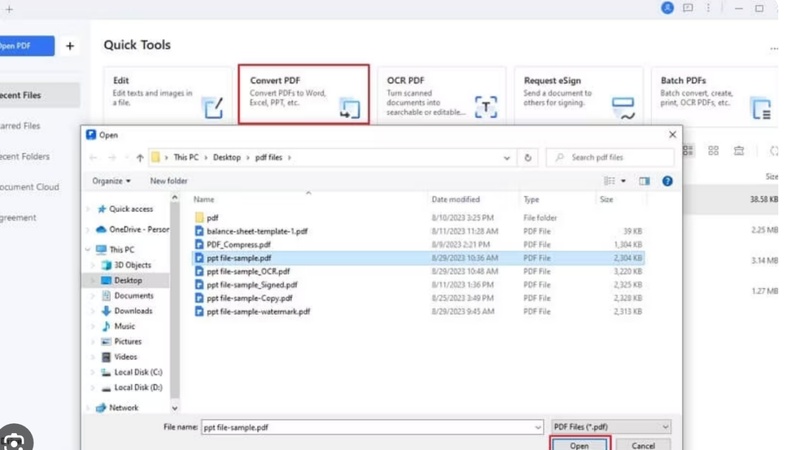Open Recent Files in the sidebar
Screen dimensions: 787x450
[39, 95]
